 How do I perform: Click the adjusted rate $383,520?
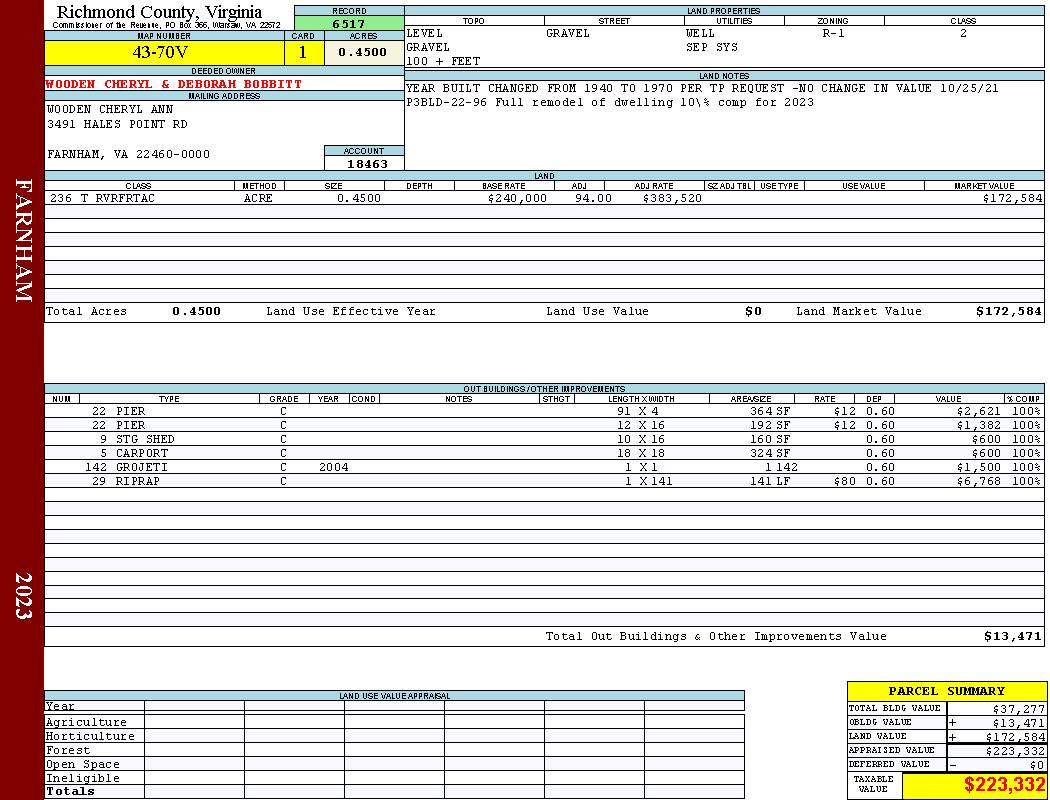[672, 199]
